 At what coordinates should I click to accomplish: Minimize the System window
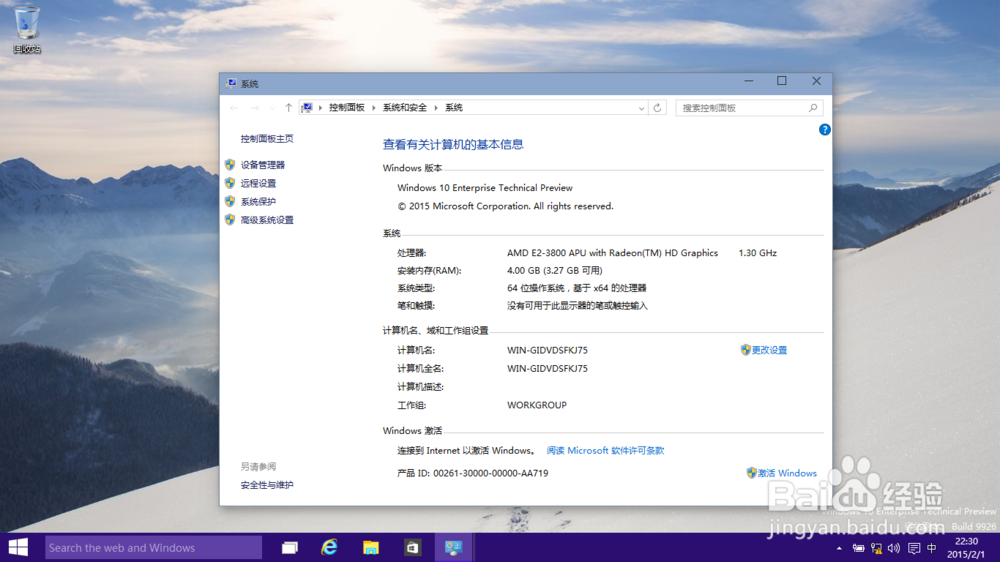coord(749,81)
